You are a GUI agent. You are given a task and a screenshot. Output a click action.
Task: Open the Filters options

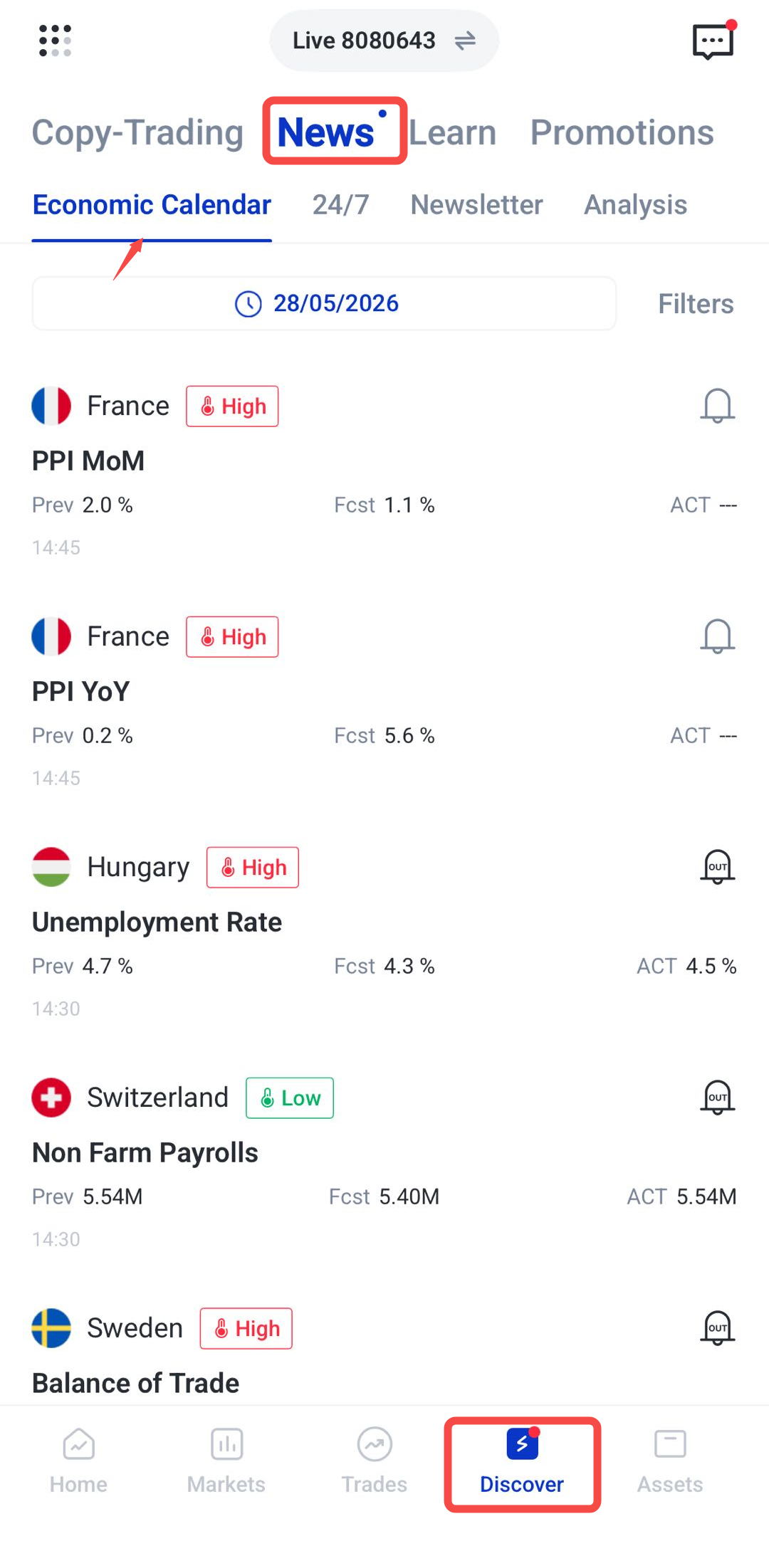(x=696, y=304)
